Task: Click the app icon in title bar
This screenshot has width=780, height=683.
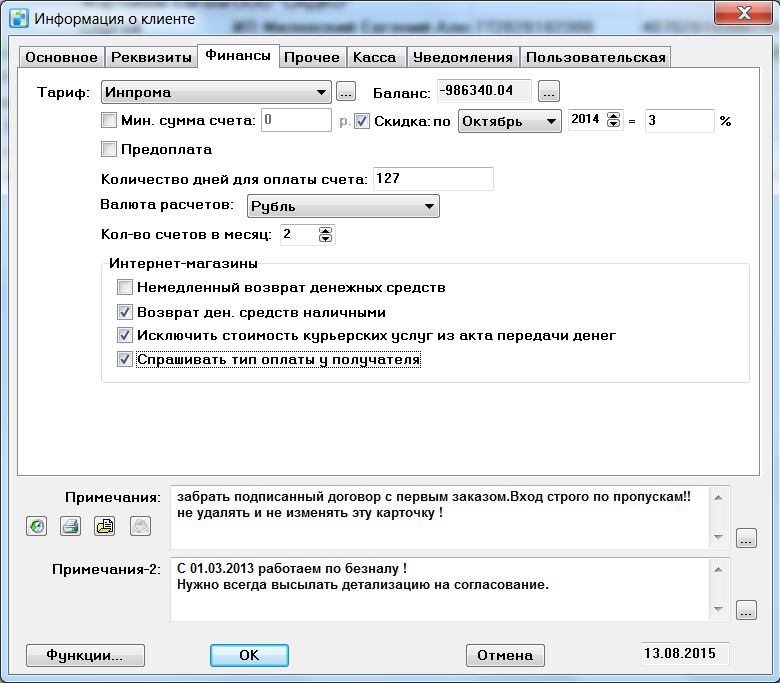Action: [19, 18]
